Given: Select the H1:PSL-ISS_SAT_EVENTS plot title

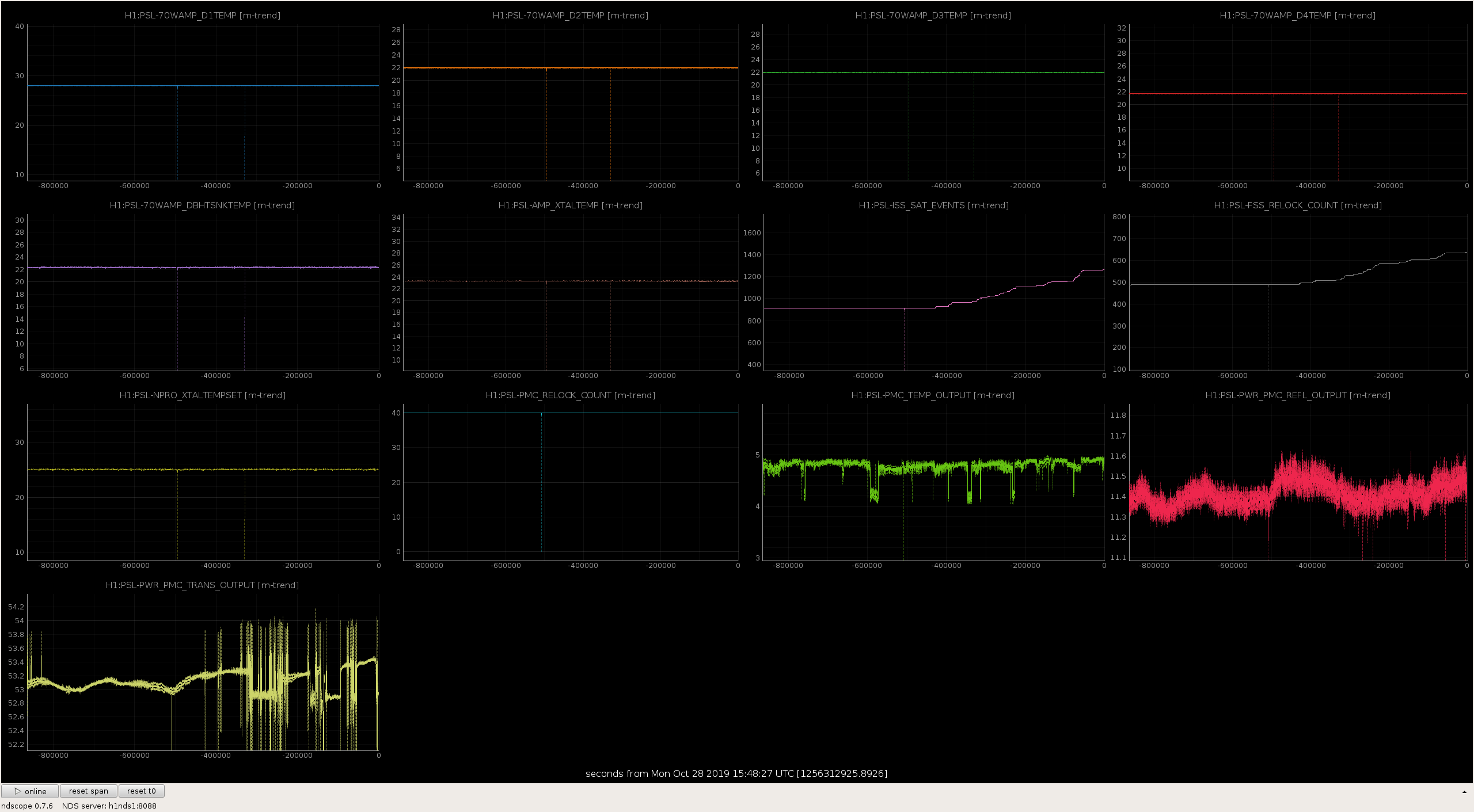Looking at the screenshot, I should pyautogui.click(x=934, y=205).
